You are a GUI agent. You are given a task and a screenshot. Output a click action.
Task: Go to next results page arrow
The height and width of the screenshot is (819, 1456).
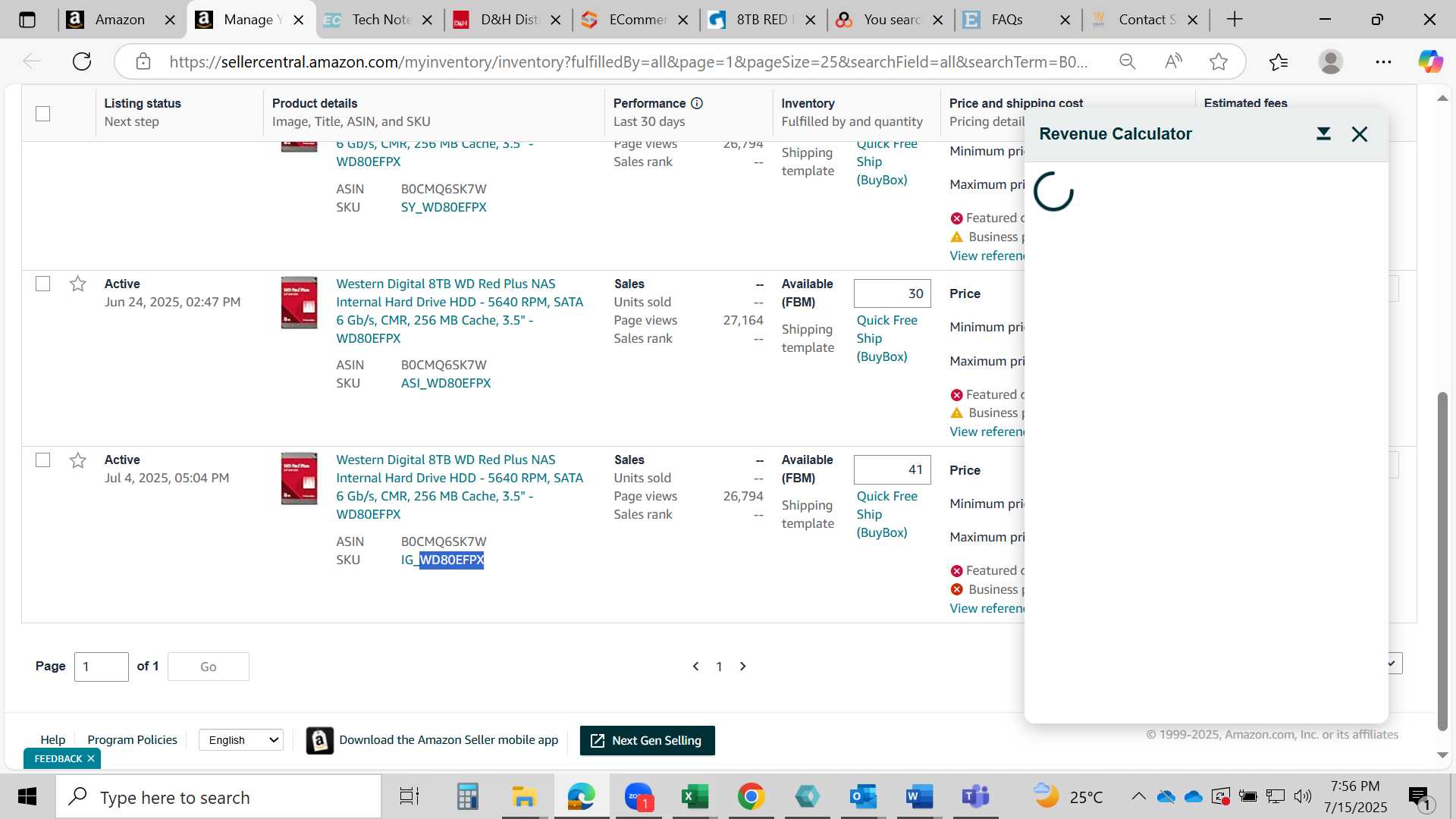(743, 667)
